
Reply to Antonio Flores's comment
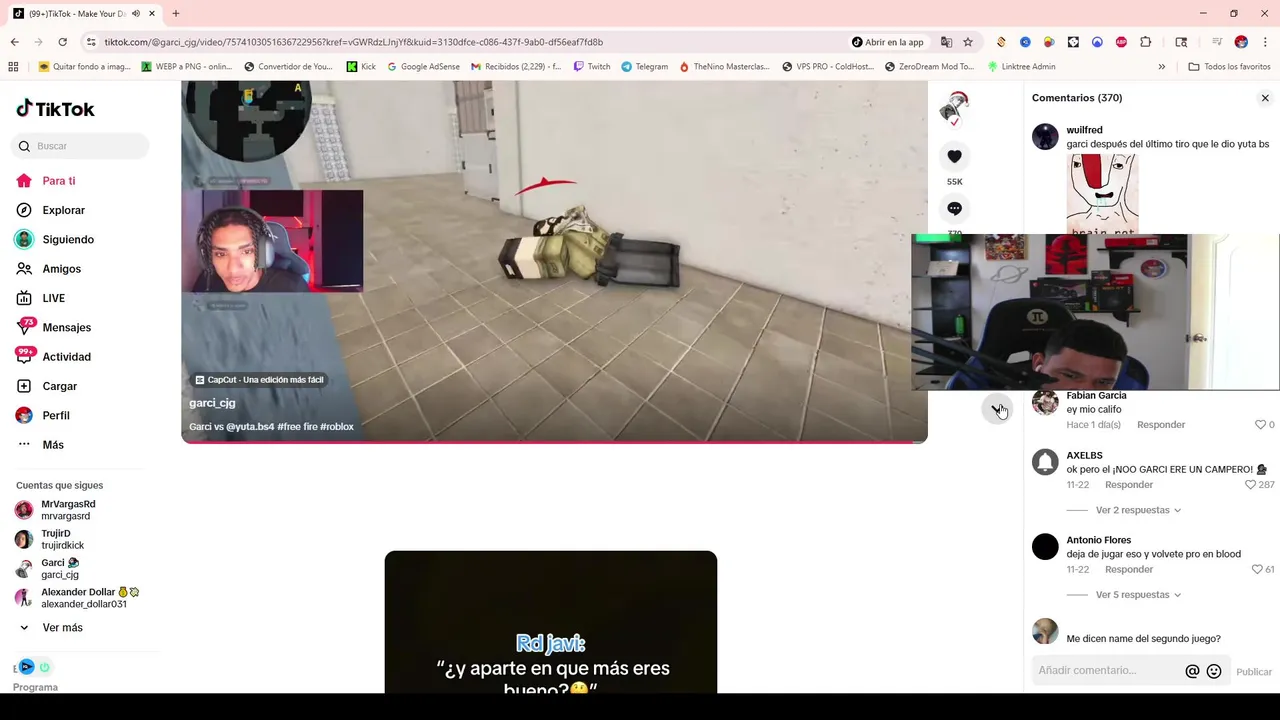(1129, 570)
